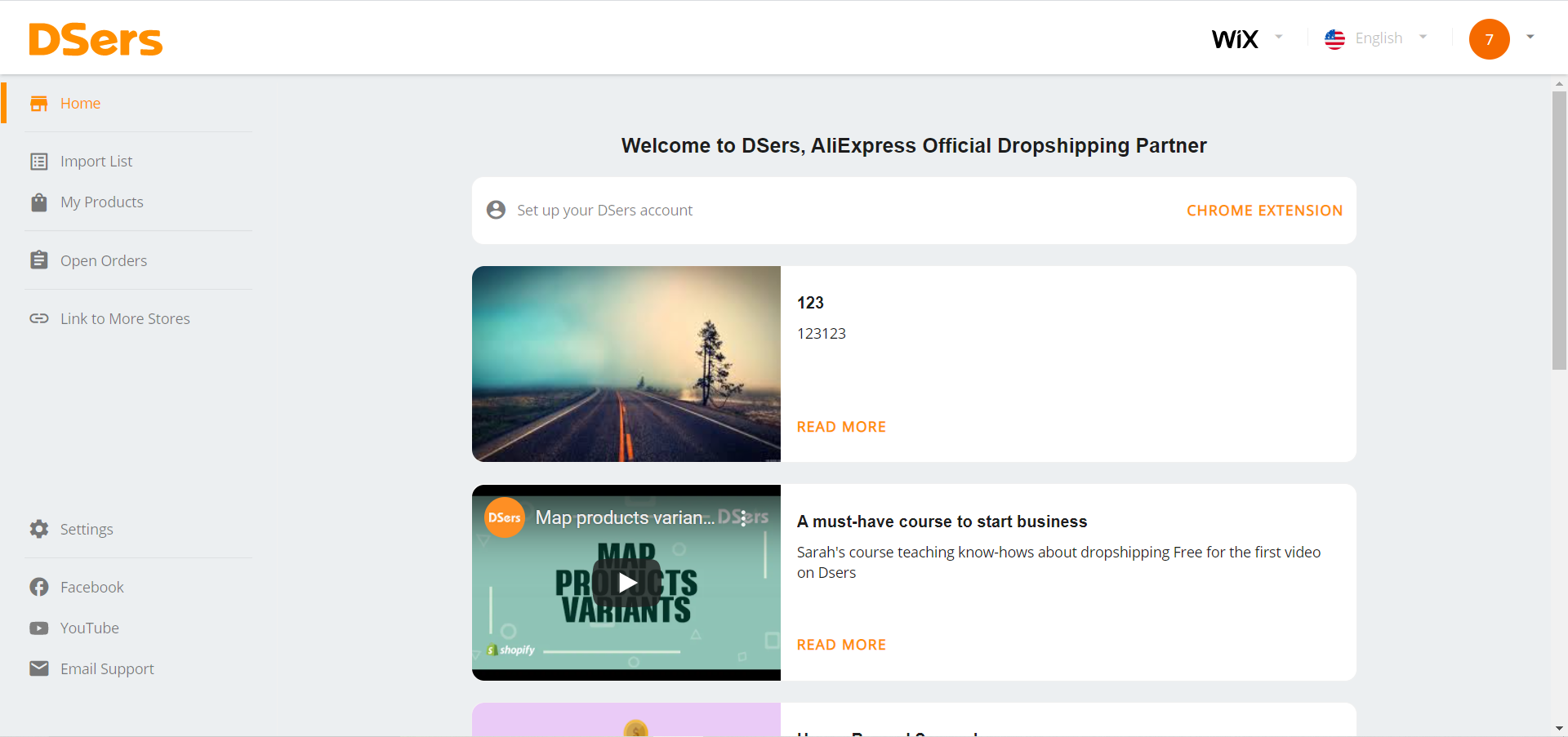Screen dimensions: 1568x737
Task: Click 'Set up your DSers account' text
Action: (604, 211)
